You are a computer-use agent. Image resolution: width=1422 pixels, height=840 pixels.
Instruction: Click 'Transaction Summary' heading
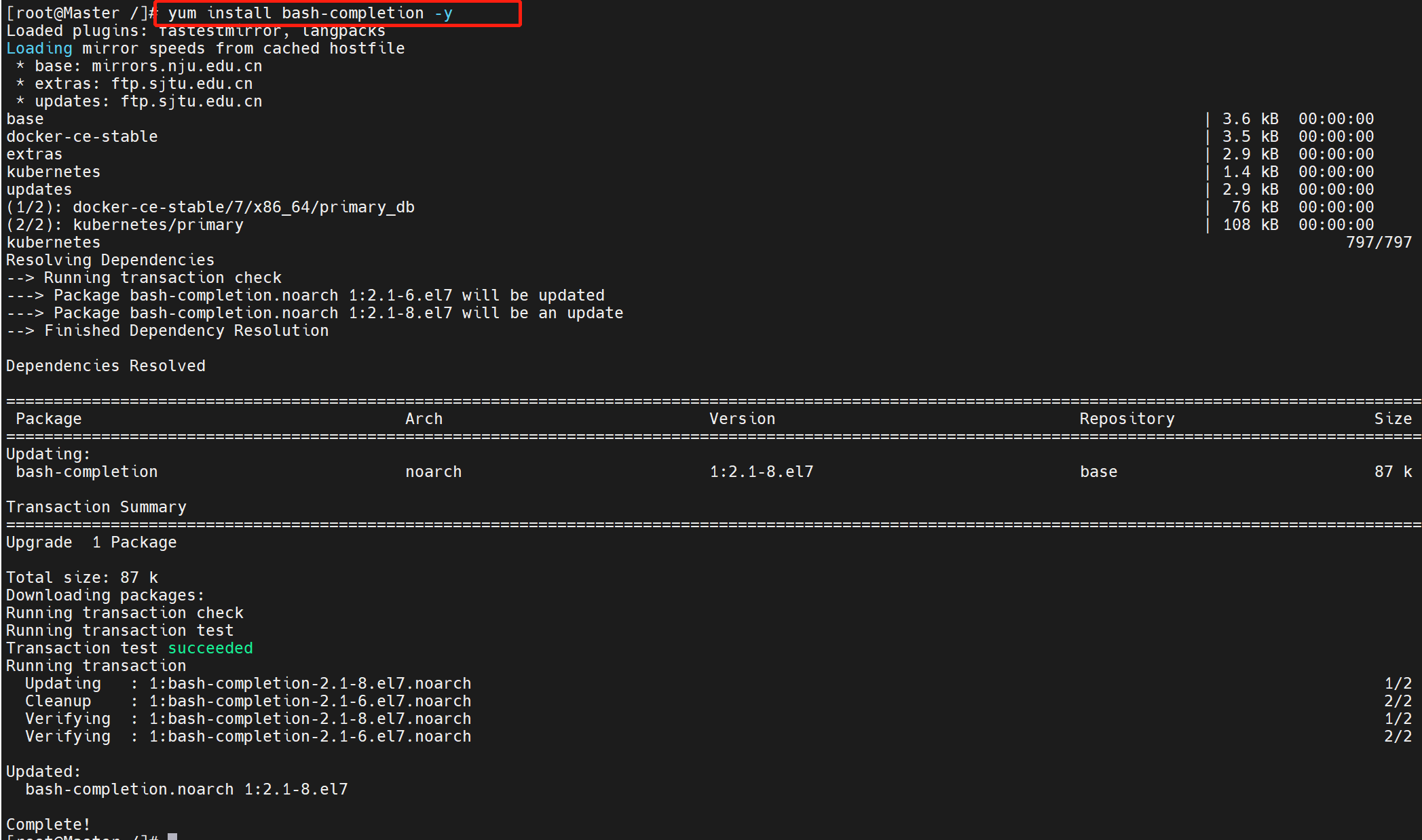(x=96, y=507)
